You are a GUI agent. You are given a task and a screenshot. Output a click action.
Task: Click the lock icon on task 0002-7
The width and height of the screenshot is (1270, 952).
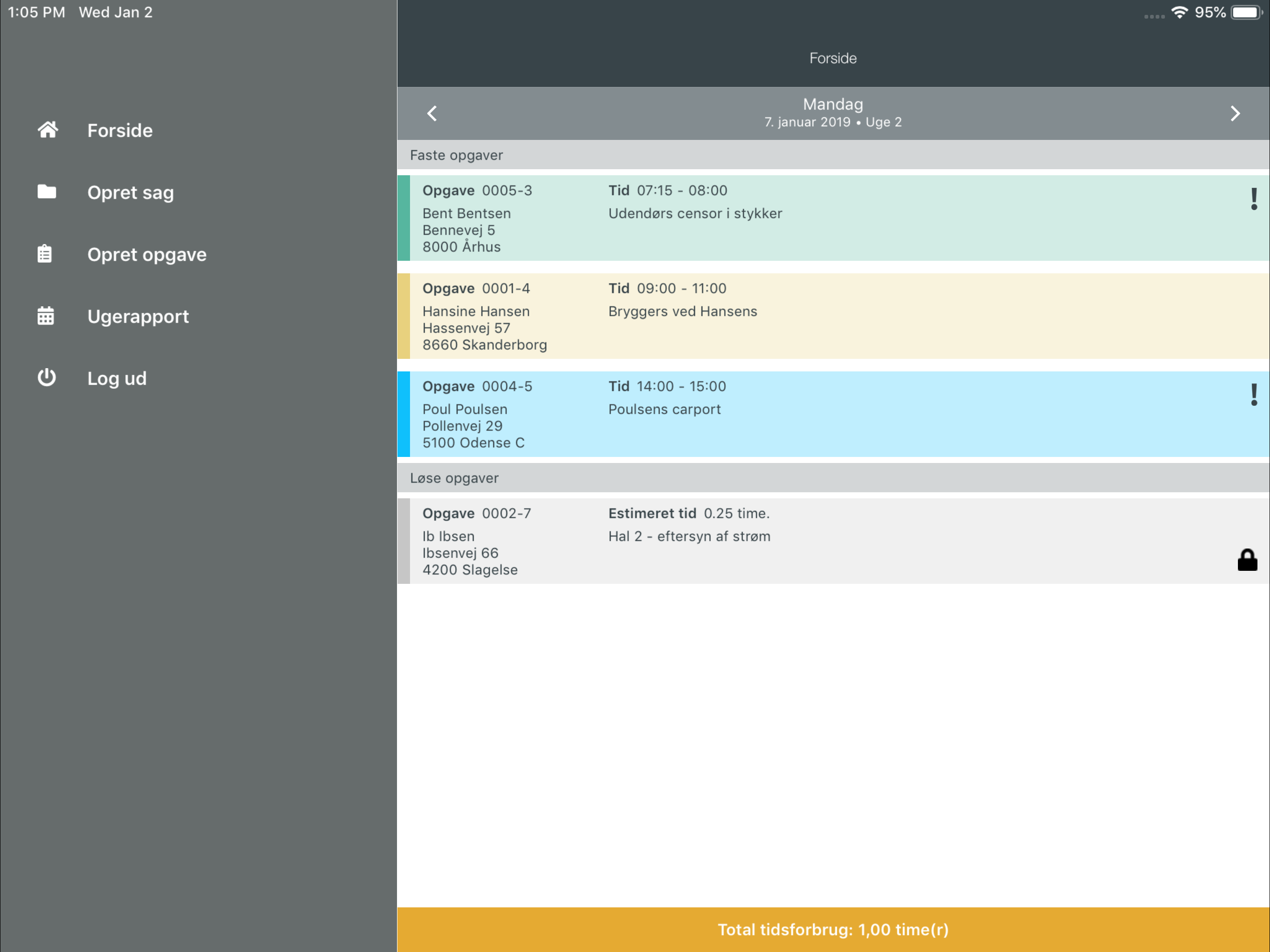click(x=1247, y=560)
